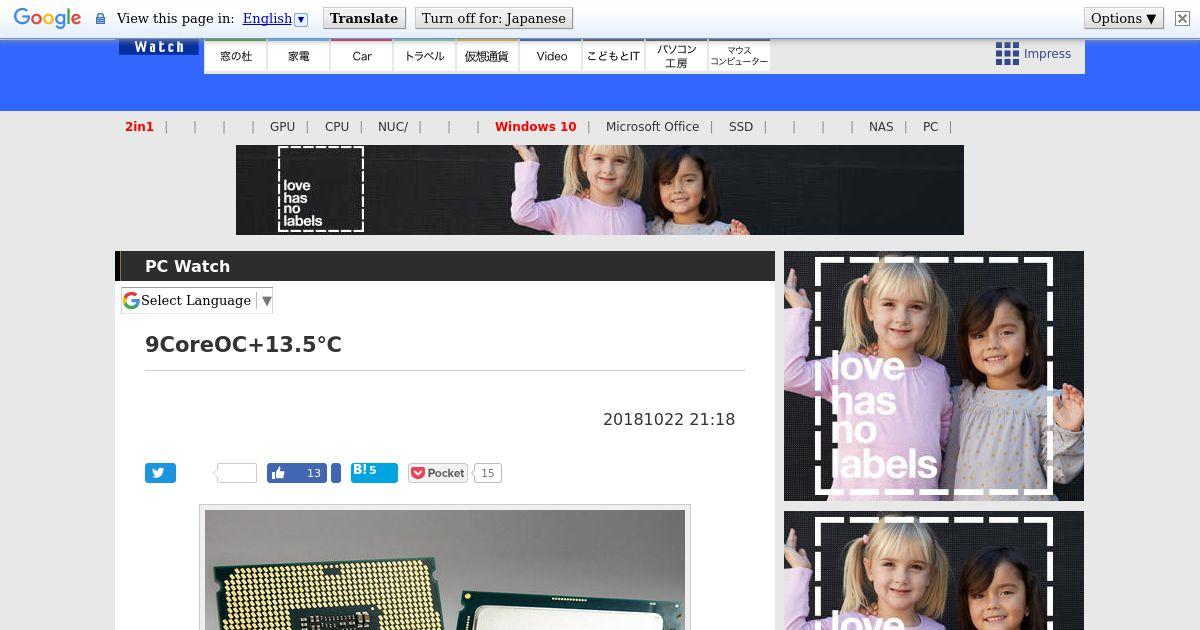
Task: Click the Pocket count 15 bubble
Action: (x=487, y=473)
